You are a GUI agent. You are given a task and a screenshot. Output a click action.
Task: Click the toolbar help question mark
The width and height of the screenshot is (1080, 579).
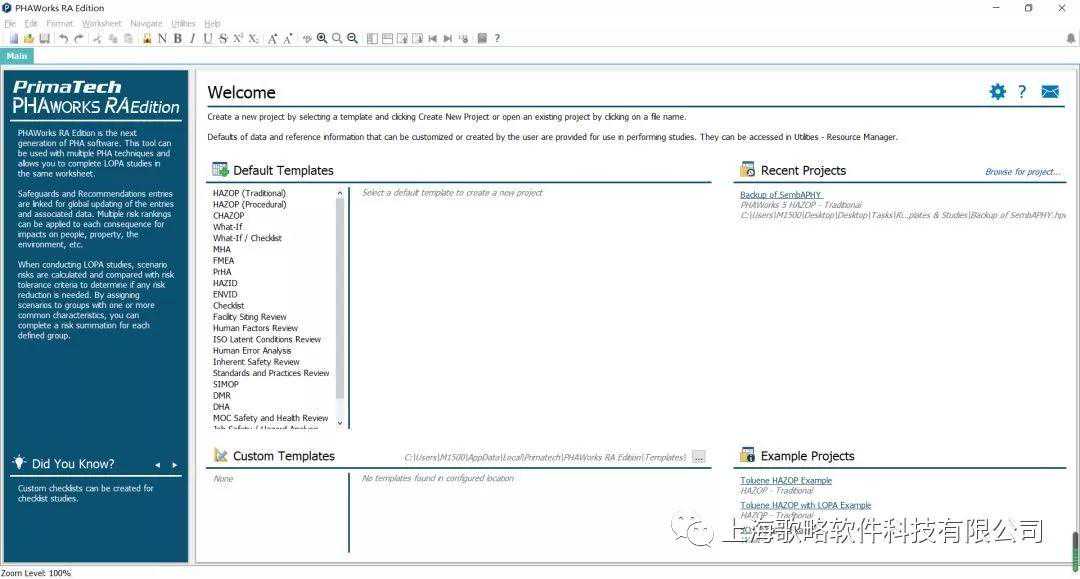point(497,39)
